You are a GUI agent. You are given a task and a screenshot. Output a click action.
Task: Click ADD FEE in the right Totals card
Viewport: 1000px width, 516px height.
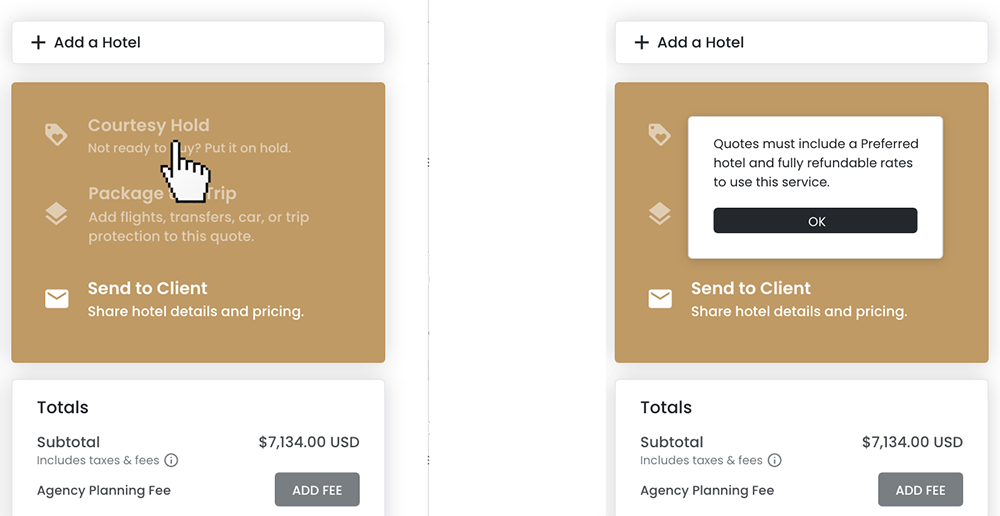(x=920, y=490)
